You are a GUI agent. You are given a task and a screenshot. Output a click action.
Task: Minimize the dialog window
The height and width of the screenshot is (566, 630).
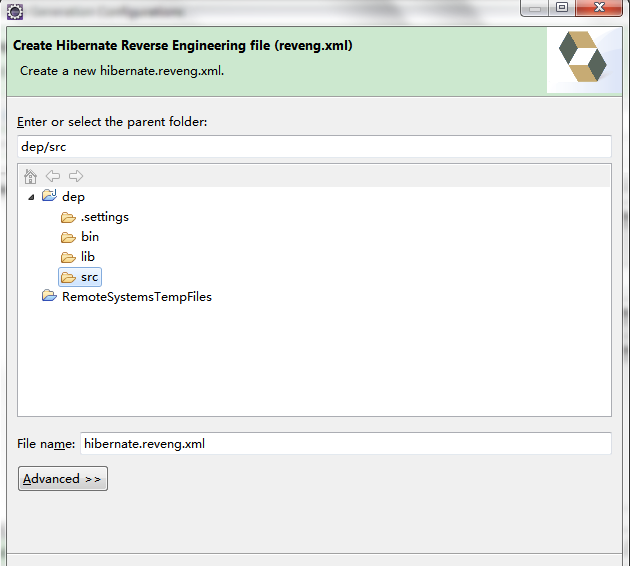coord(535,8)
